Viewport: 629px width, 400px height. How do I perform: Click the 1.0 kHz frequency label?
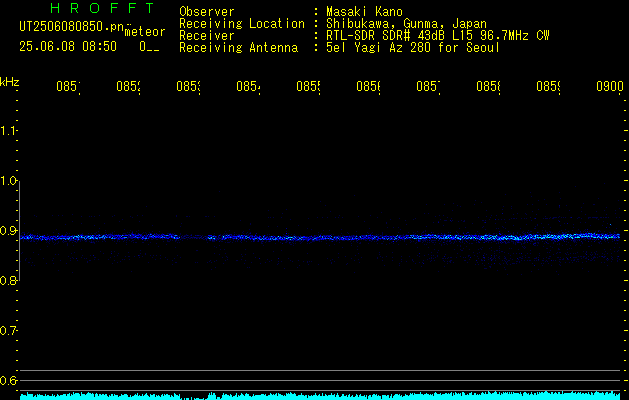click(x=8, y=181)
